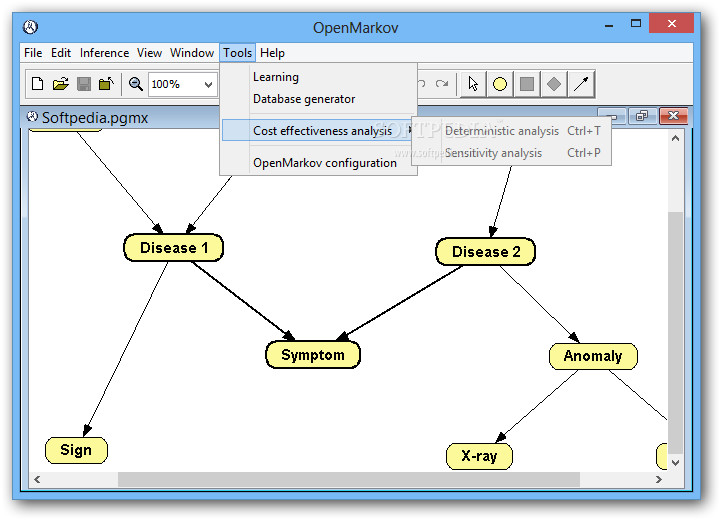Screen dimensions: 721x520
Task: Minimize the OpenMarkov main window
Action: 609,25
